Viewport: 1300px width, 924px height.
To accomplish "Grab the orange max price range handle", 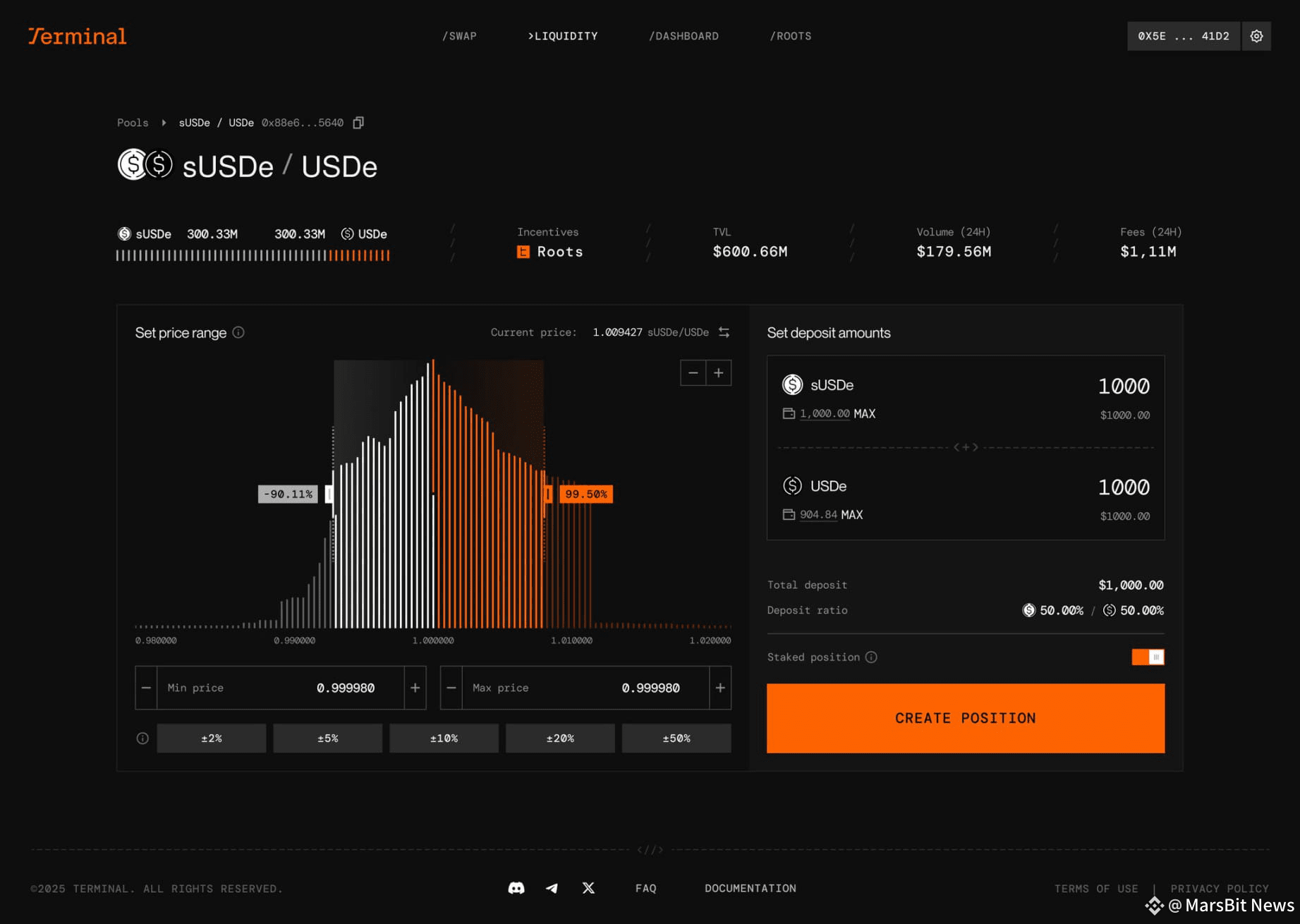I will click(547, 494).
